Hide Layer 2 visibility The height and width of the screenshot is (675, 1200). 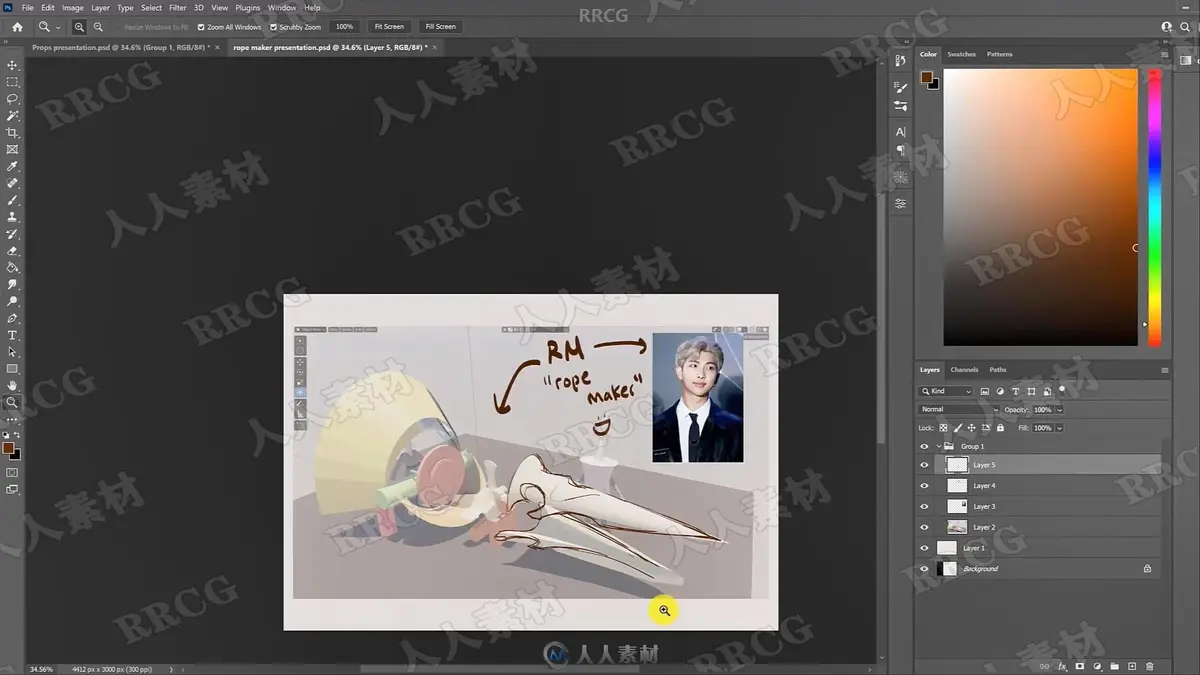point(924,527)
